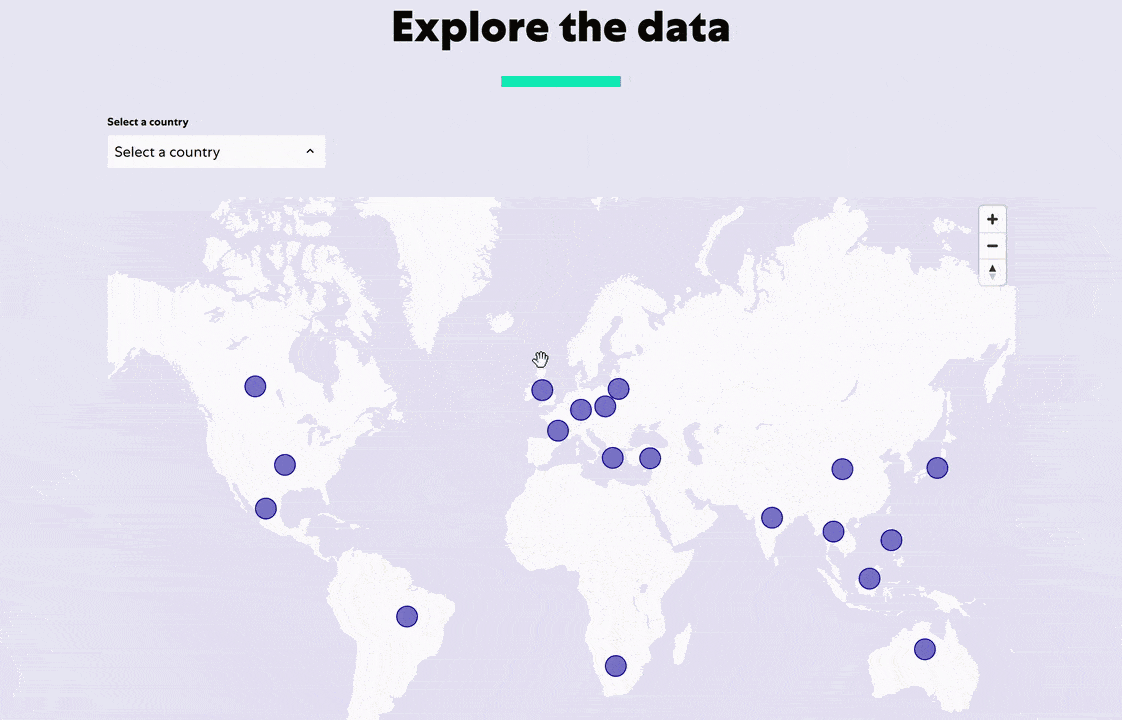Click the South Africa data point

click(615, 665)
